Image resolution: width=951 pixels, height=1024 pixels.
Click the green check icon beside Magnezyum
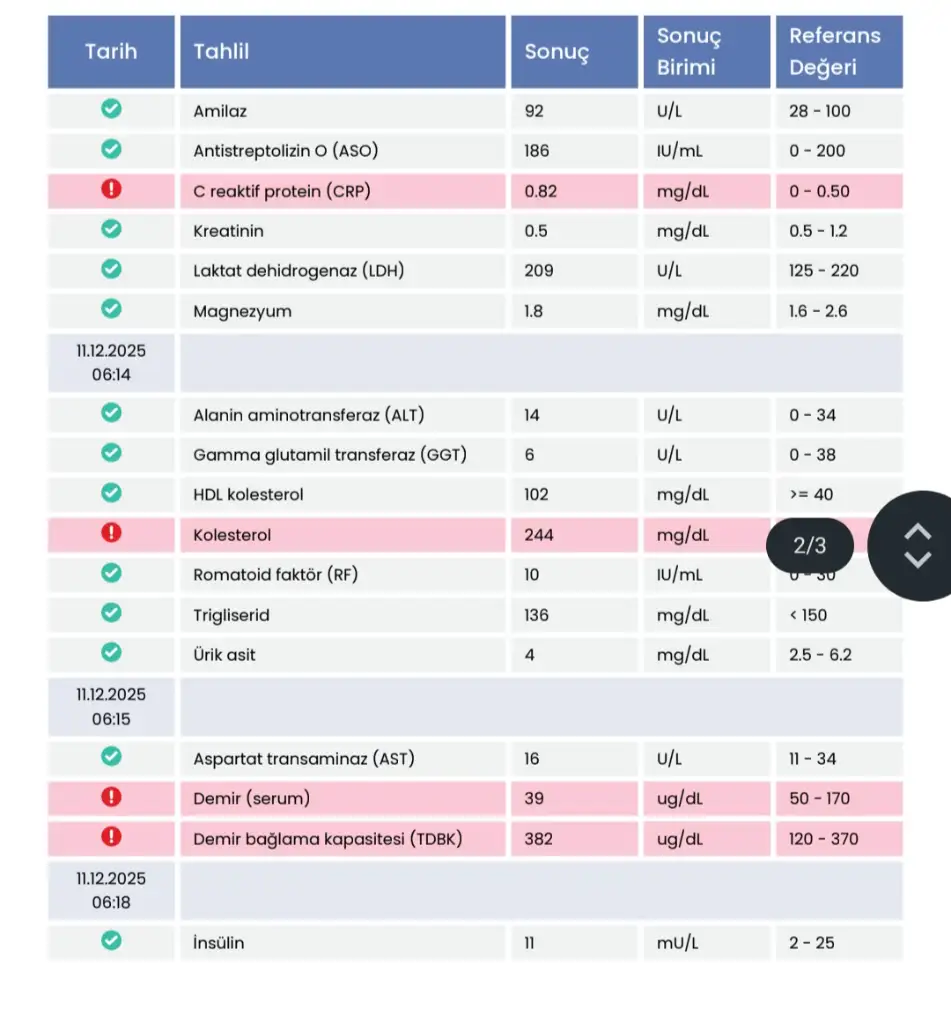tap(112, 310)
